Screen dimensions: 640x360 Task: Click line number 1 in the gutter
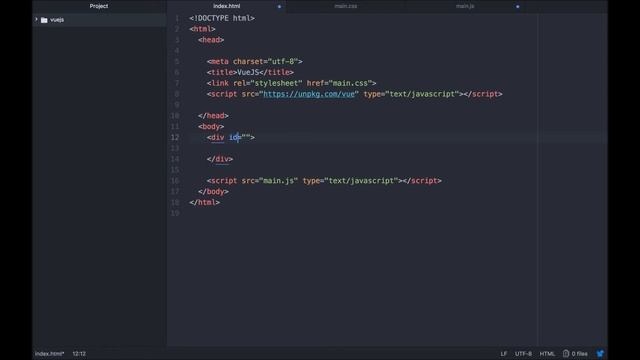click(x=177, y=18)
